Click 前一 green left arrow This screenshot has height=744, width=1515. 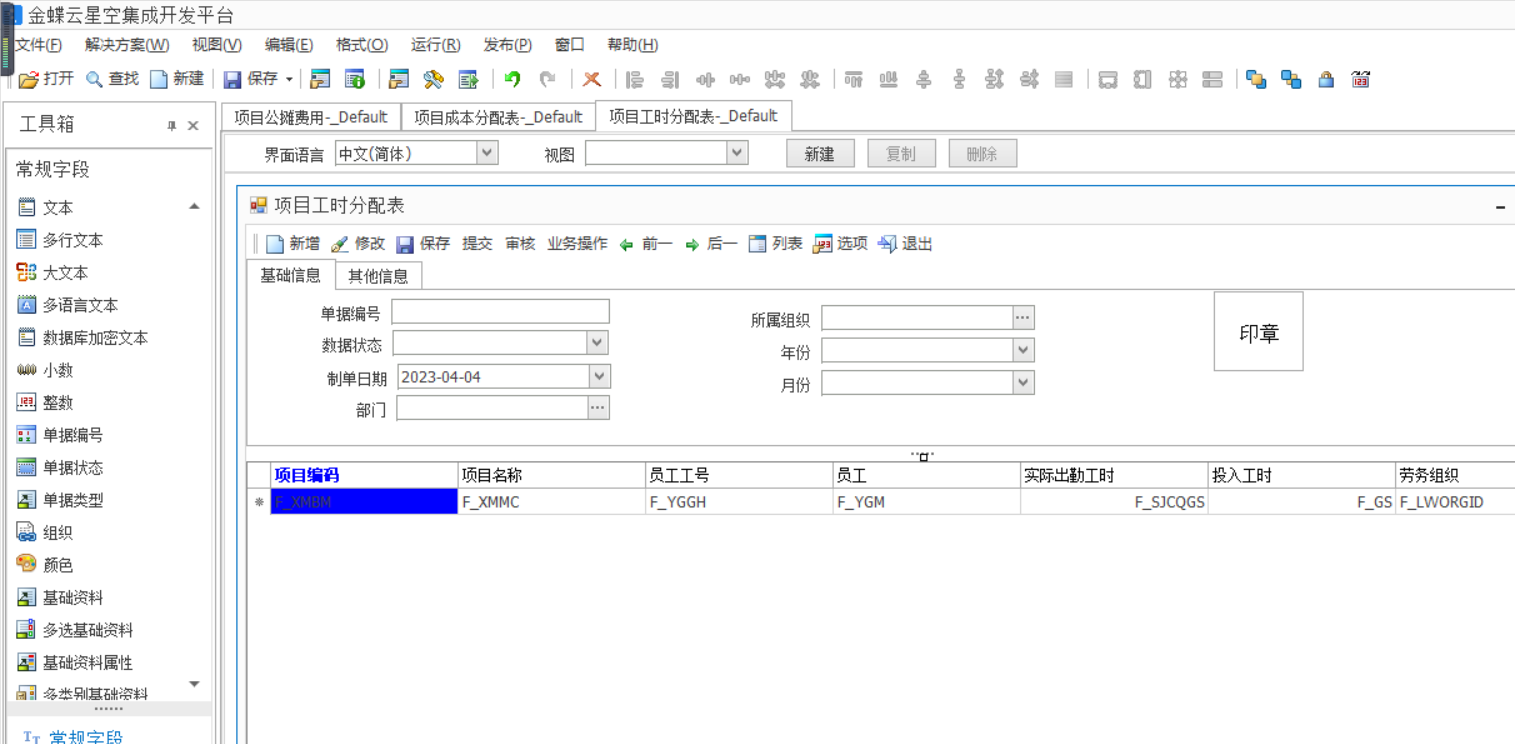[x=627, y=244]
